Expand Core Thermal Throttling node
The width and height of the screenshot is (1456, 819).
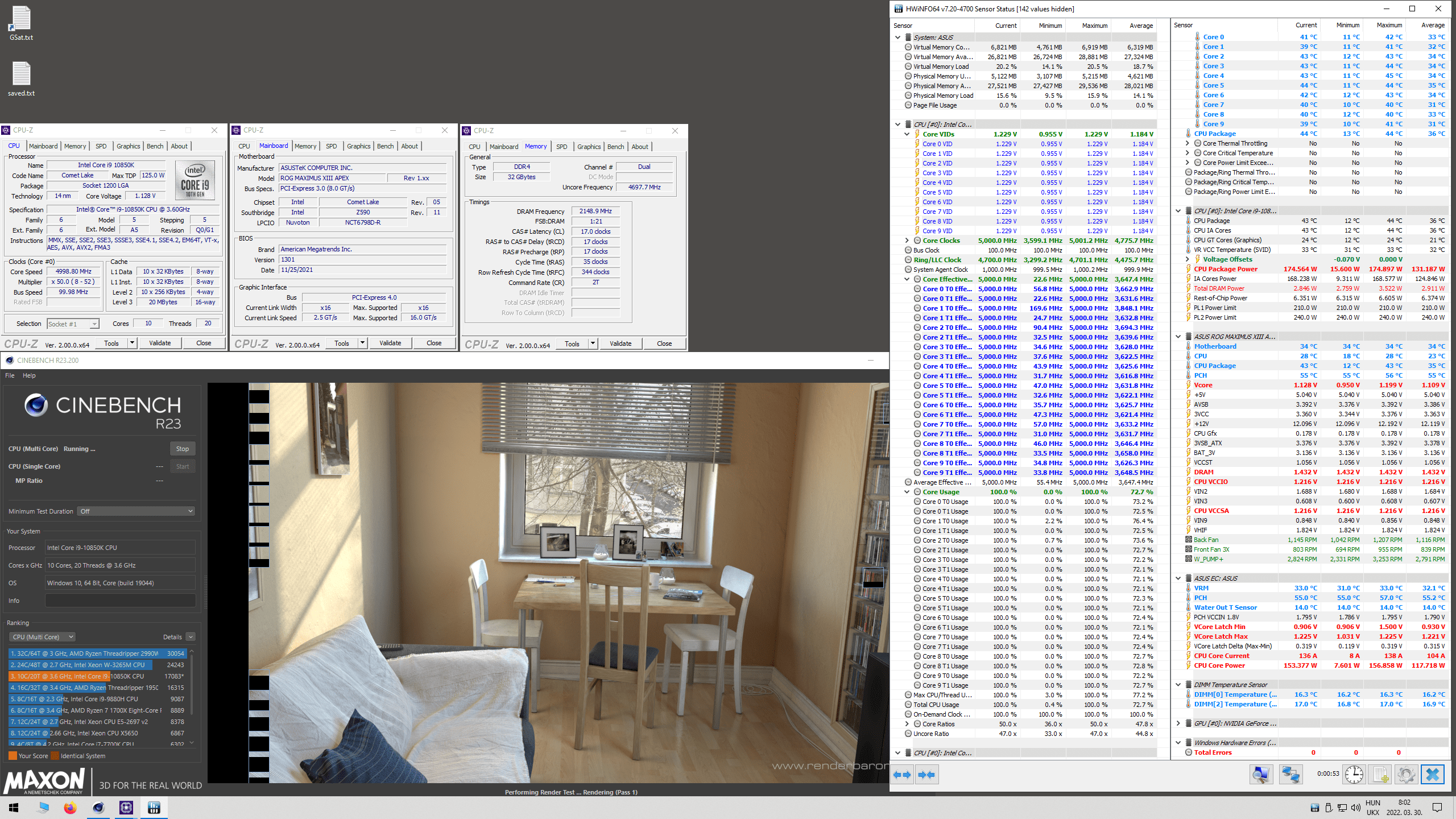1188,143
